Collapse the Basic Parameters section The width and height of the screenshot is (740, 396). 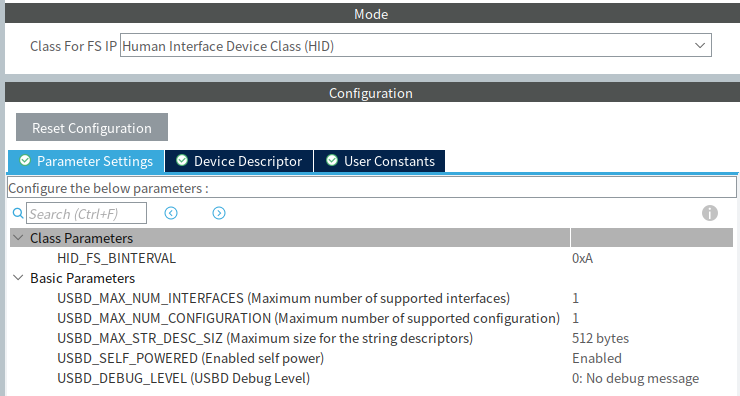18,278
